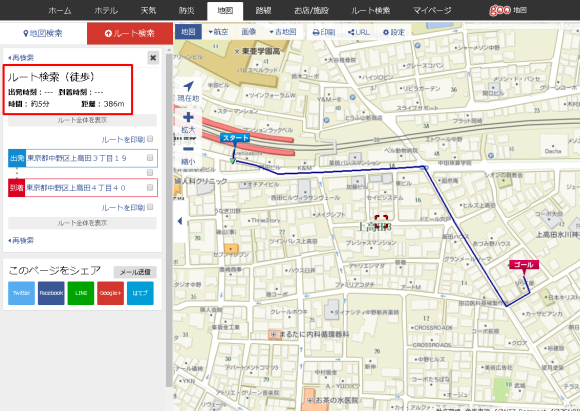Click the green start point triangle marker
The width and height of the screenshot is (580, 411).
pos(233,161)
